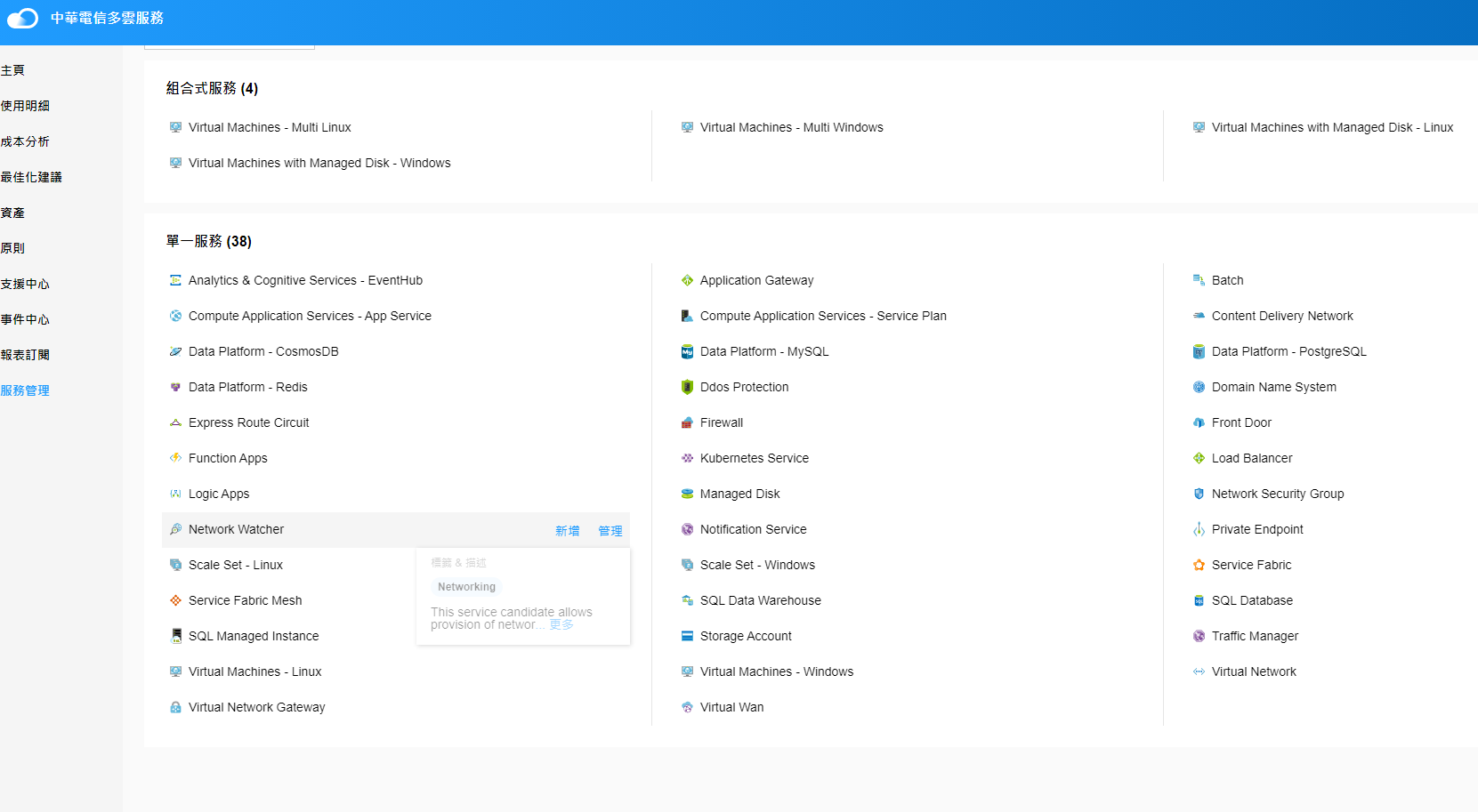
Task: Open 最佳化建議 sidebar menu
Action: pos(31,177)
